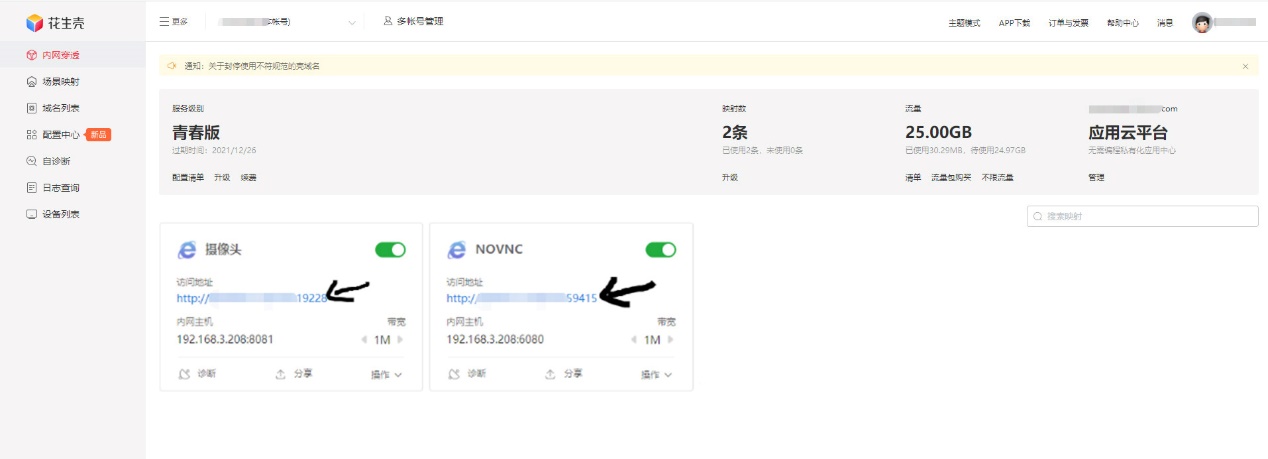
Task: Click the 配置中心 sidebar icon
Action: pos(32,135)
